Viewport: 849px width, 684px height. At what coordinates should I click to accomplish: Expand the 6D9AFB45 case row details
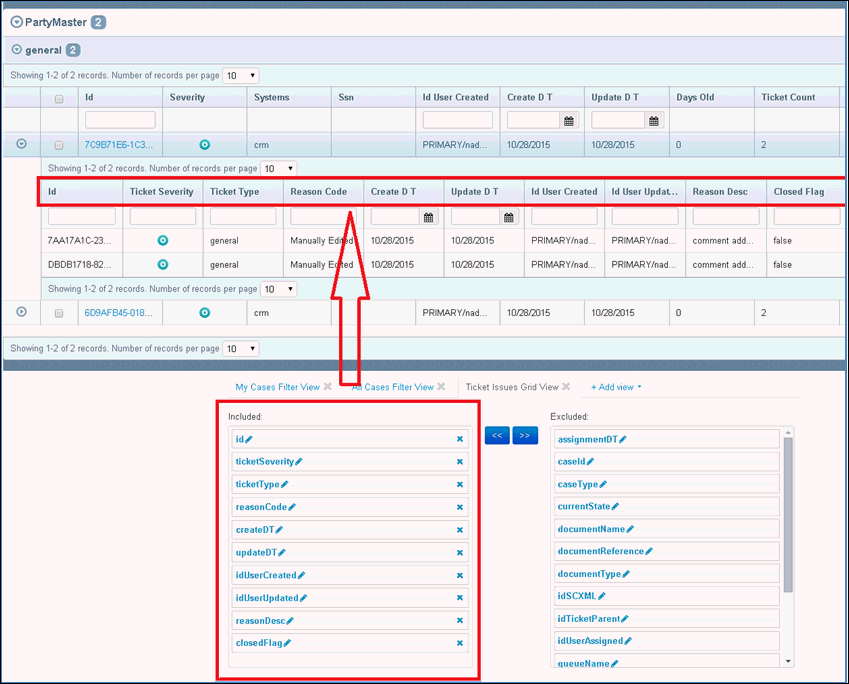tap(21, 312)
